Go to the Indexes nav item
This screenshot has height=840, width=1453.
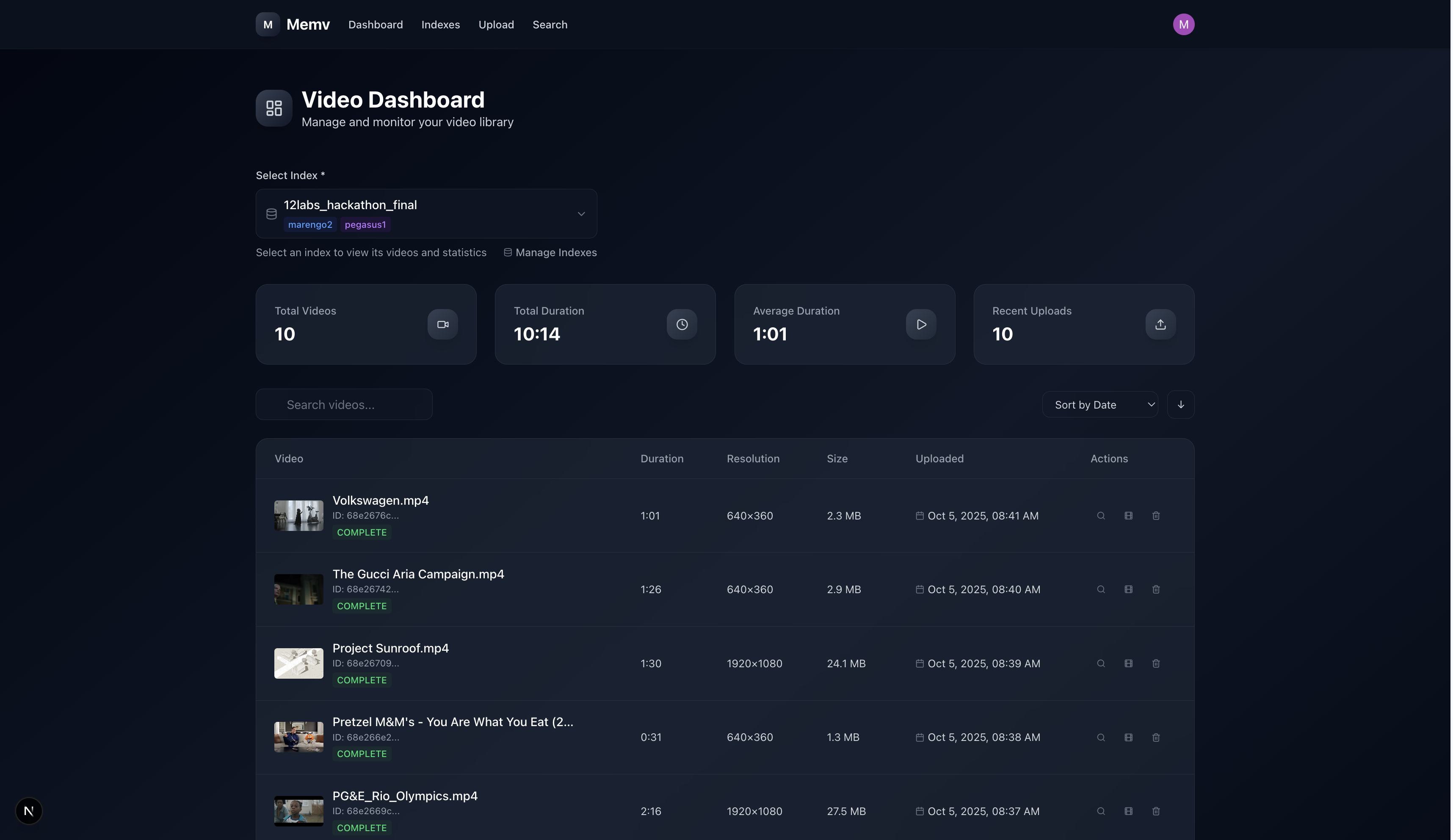[440, 25]
